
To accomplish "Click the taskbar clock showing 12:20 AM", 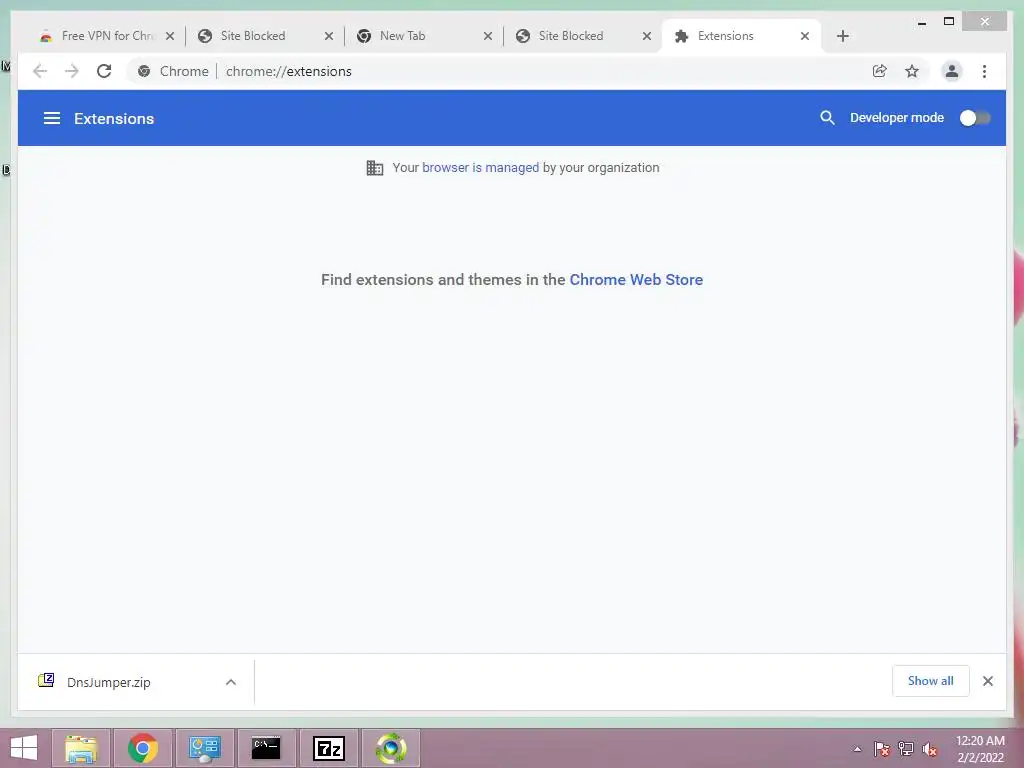I will tap(980, 749).
